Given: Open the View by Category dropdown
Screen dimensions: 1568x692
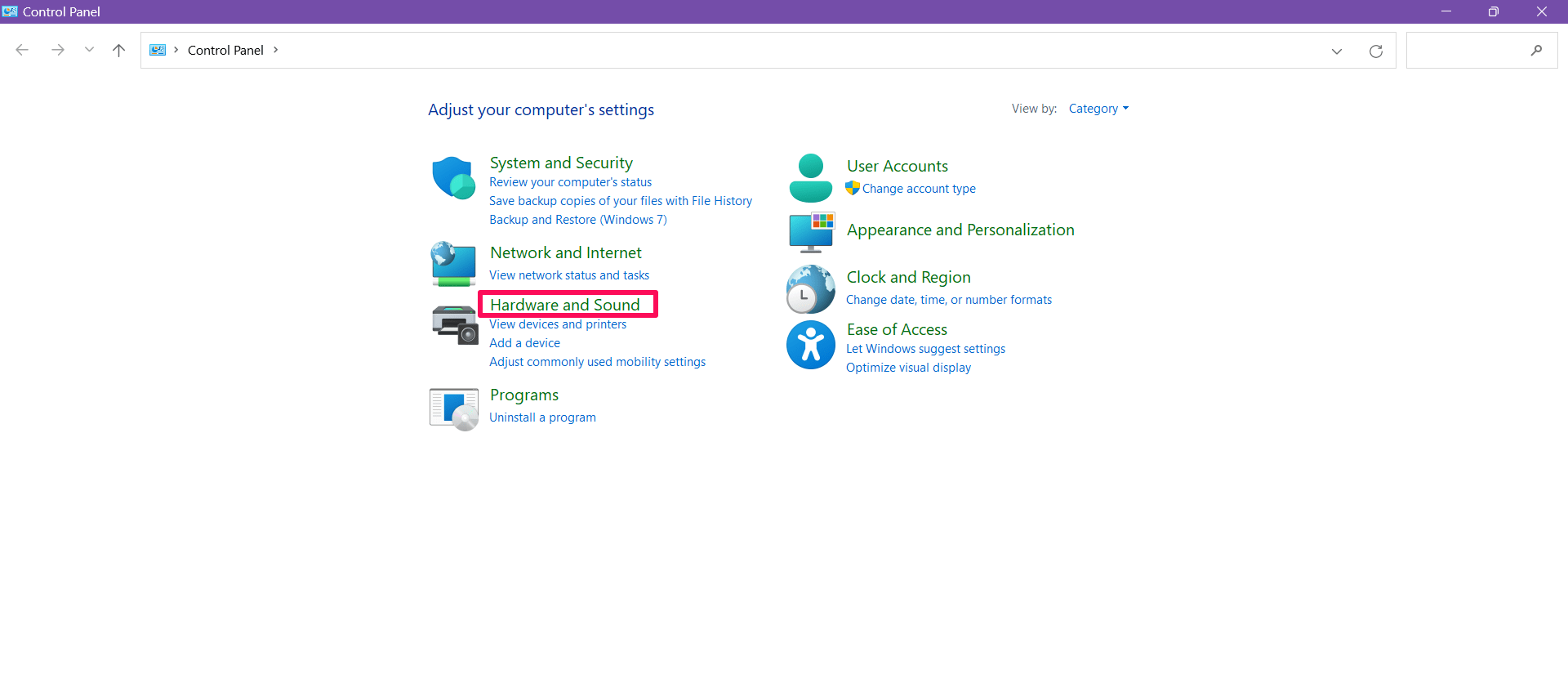Looking at the screenshot, I should [1098, 109].
